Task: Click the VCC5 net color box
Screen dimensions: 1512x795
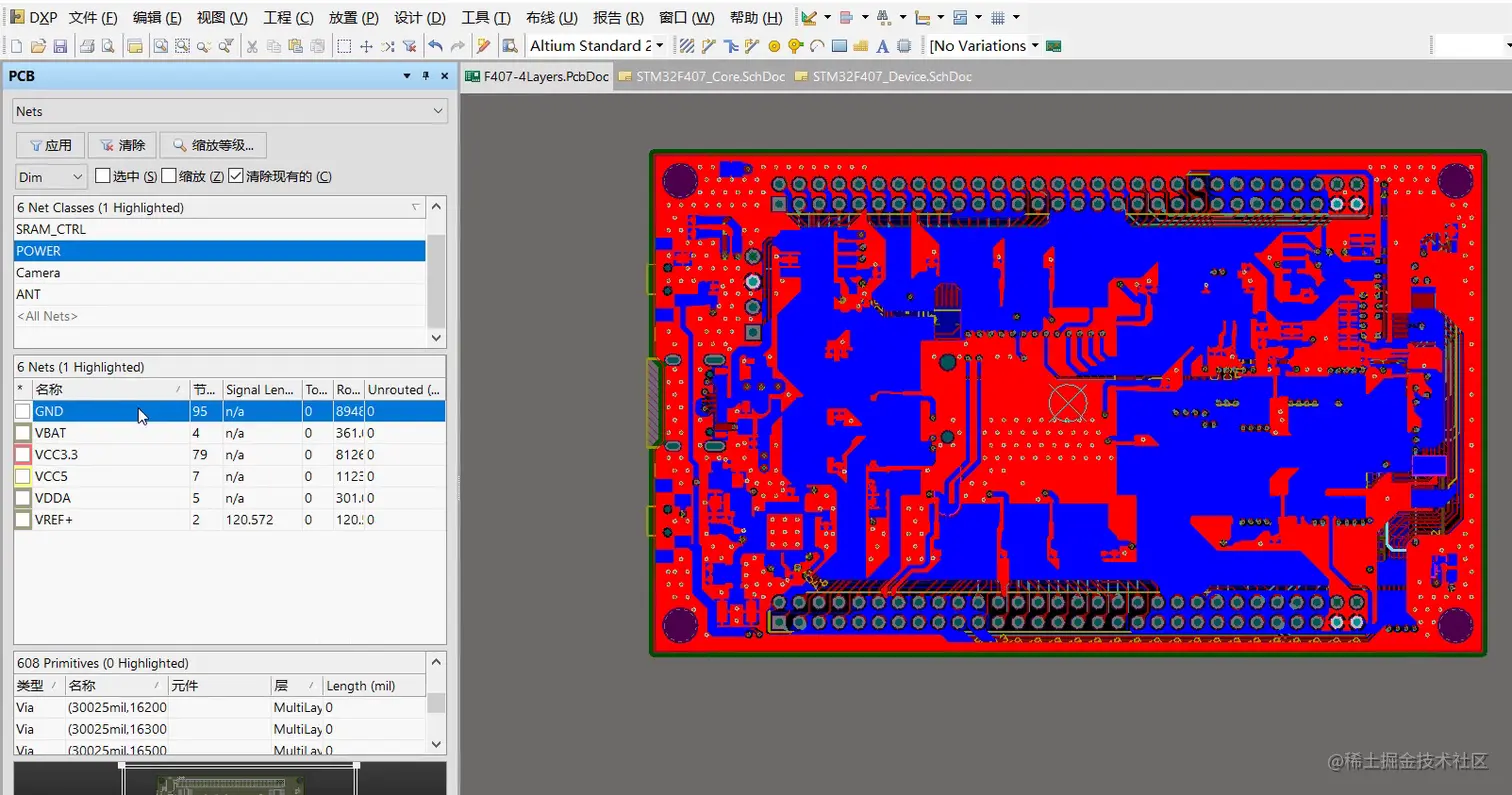Action: tap(23, 476)
